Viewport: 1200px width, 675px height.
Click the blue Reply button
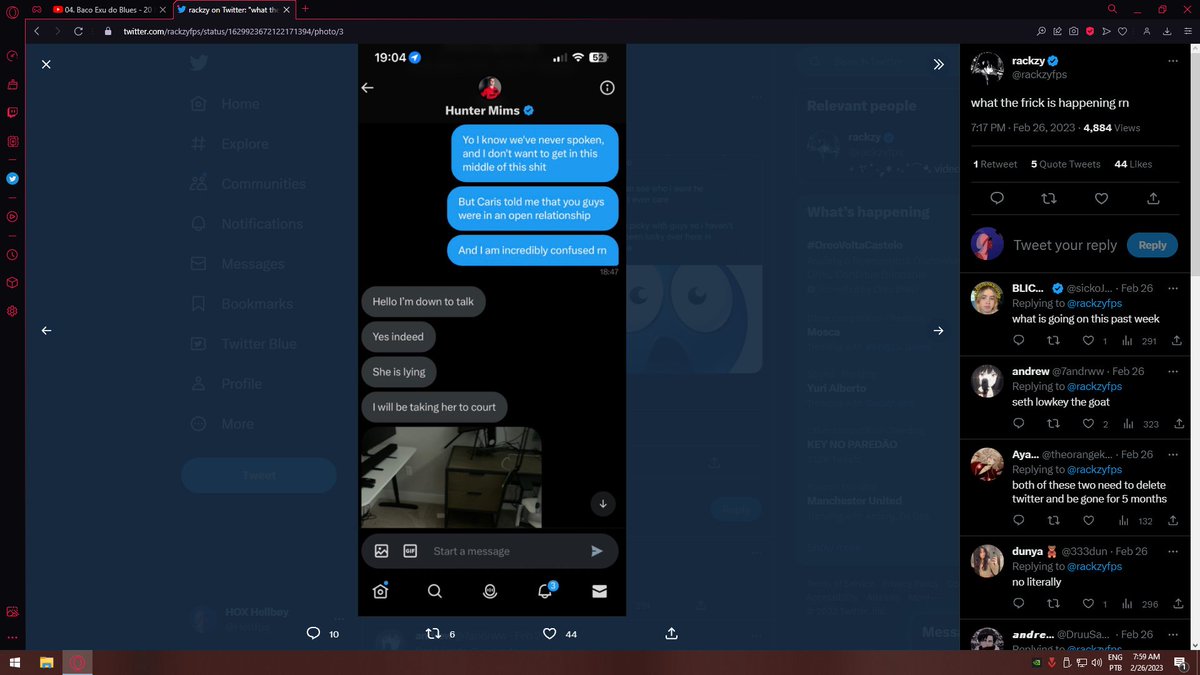pos(1152,245)
